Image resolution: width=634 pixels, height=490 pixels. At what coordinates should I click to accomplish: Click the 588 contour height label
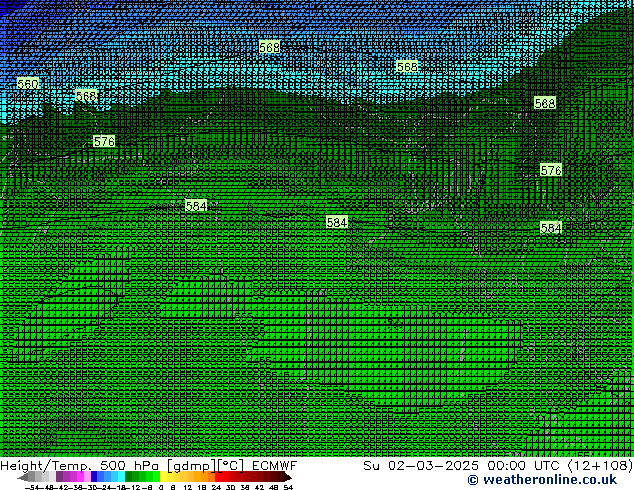coord(545,103)
